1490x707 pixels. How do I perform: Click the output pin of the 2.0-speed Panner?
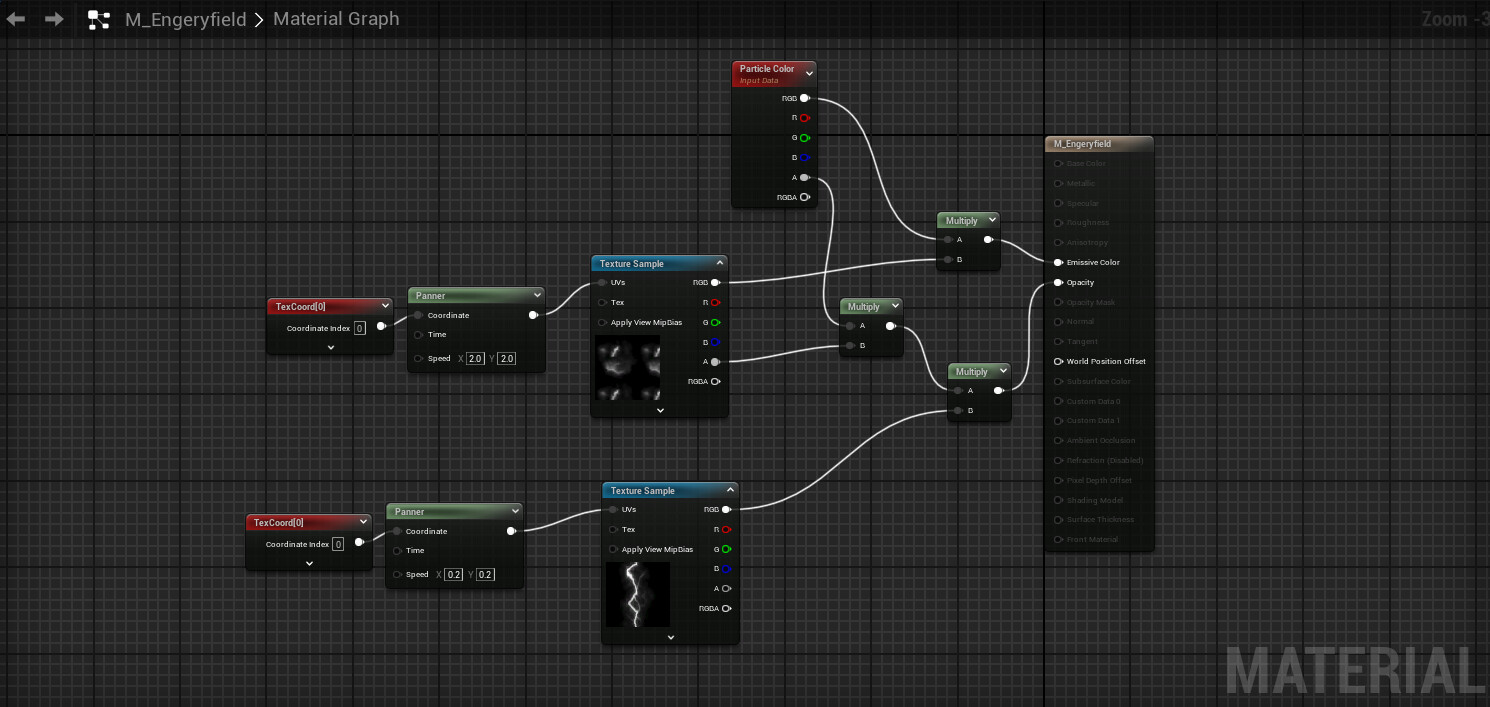pos(533,315)
